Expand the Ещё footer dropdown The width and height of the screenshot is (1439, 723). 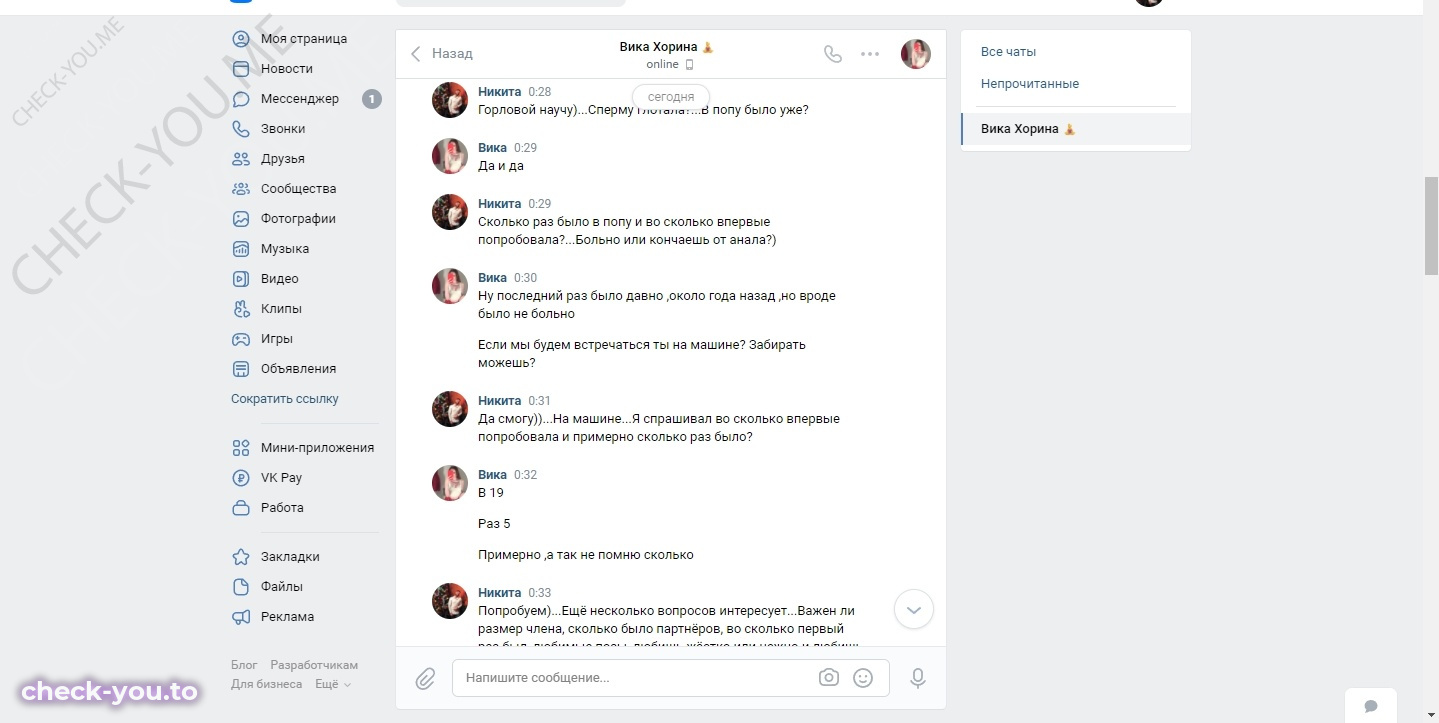click(333, 684)
